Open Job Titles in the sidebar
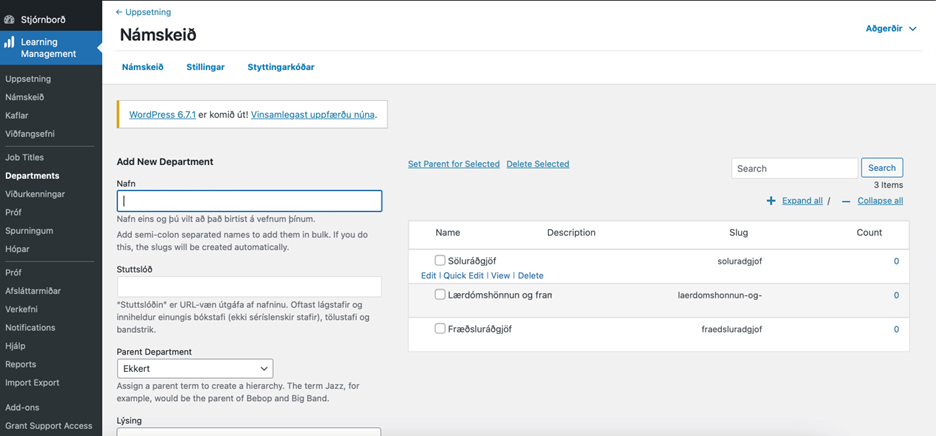 pyautogui.click(x=24, y=158)
